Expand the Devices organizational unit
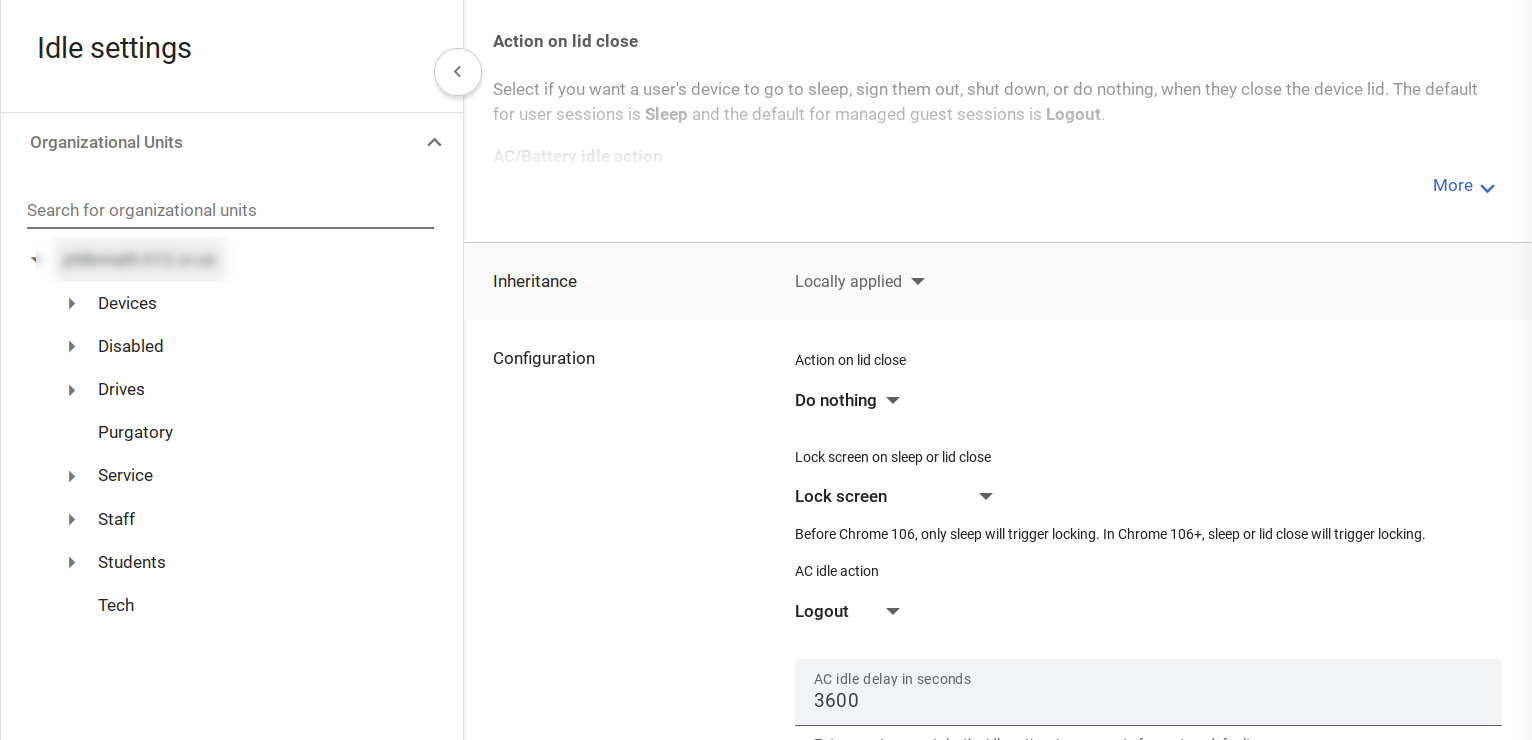1532x740 pixels. (72, 303)
